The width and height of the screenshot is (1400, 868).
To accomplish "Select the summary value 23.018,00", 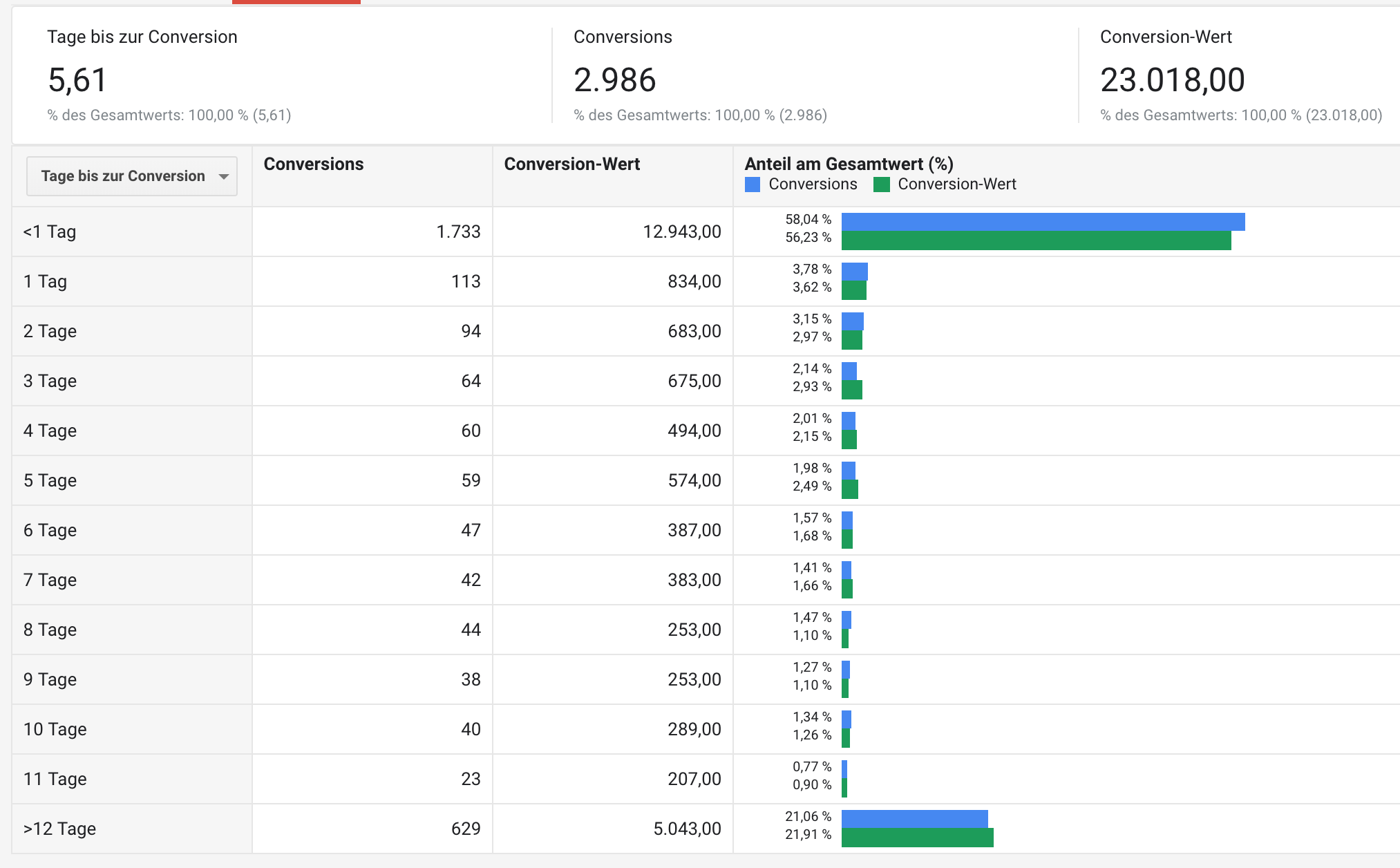I will click(1172, 79).
